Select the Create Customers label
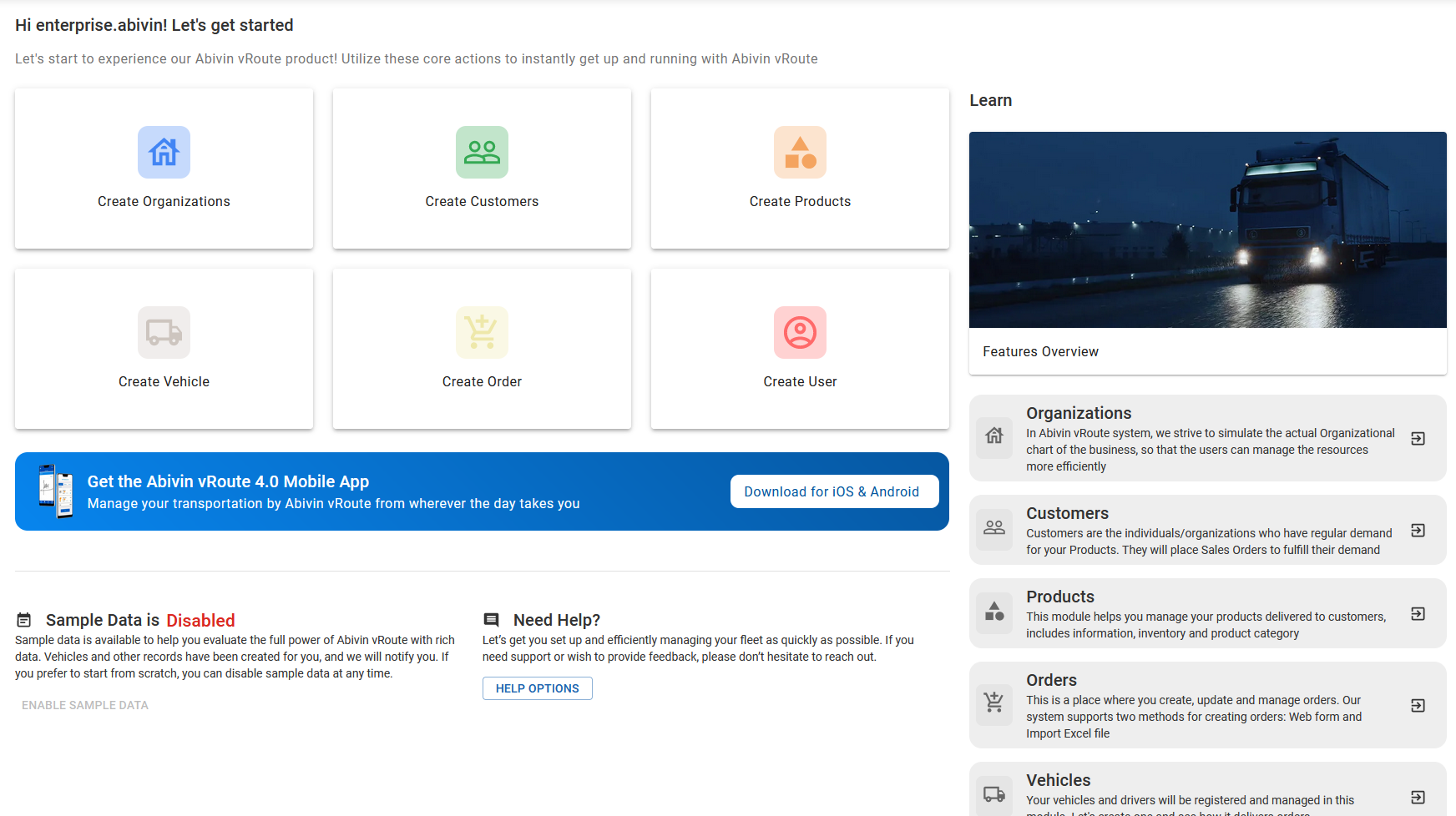1456x816 pixels. point(482,201)
